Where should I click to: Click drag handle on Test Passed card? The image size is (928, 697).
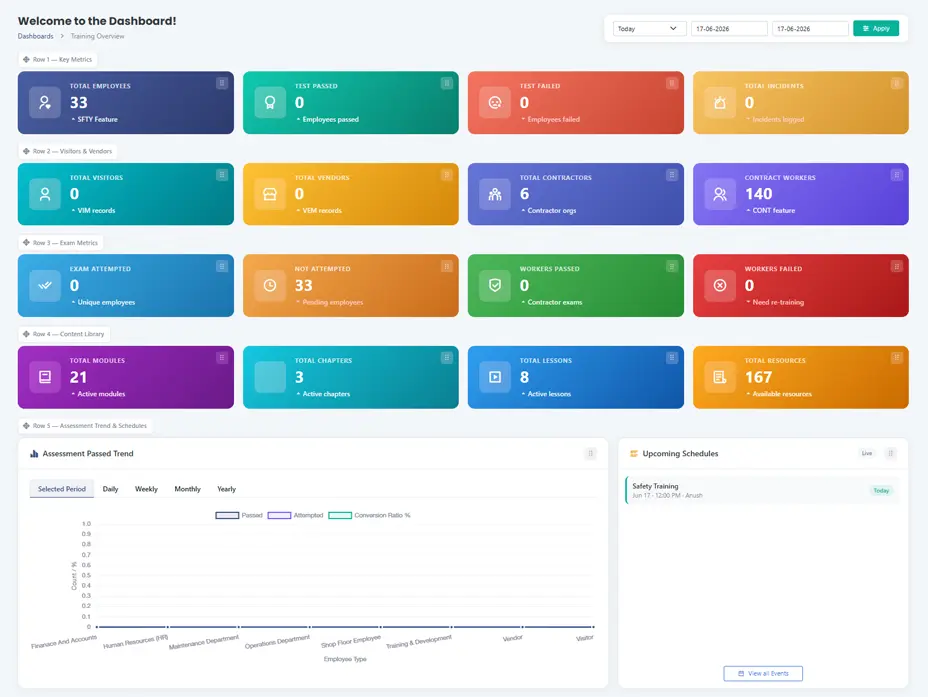point(447,83)
